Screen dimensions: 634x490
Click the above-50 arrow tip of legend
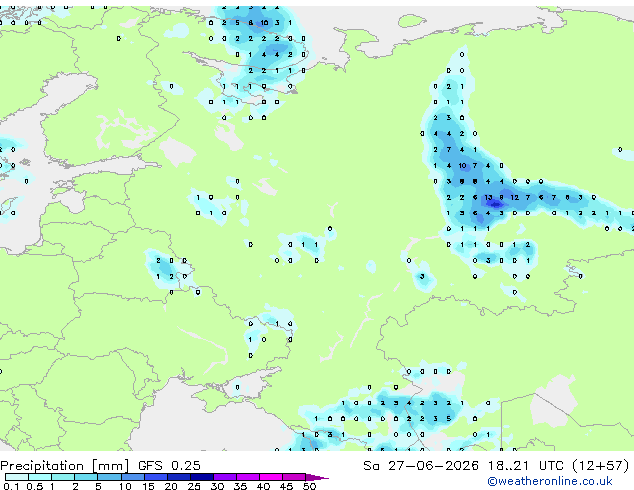point(317,477)
